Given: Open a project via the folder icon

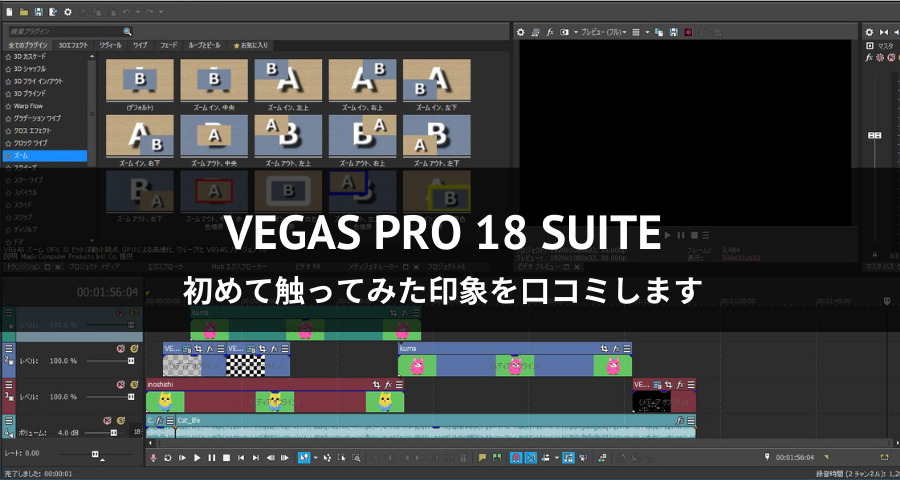Looking at the screenshot, I should coord(24,11).
